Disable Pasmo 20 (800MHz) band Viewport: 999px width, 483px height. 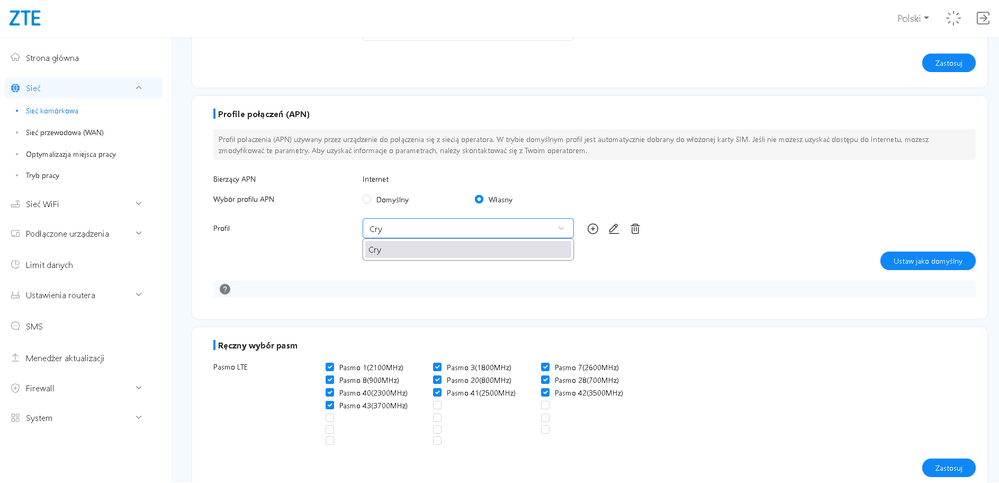(437, 380)
